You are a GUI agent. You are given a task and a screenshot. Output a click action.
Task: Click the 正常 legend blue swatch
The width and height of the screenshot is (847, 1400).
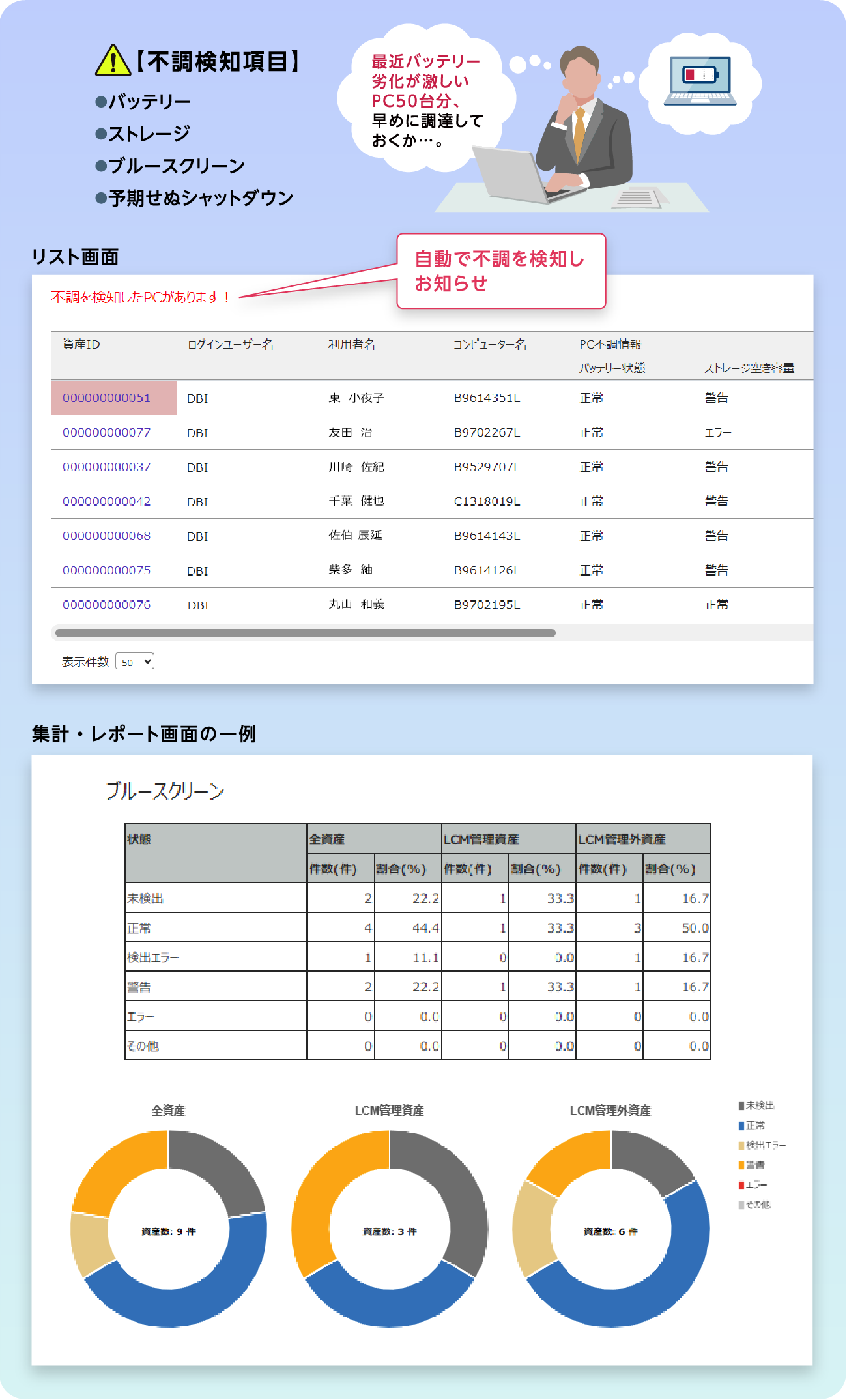pos(741,1126)
